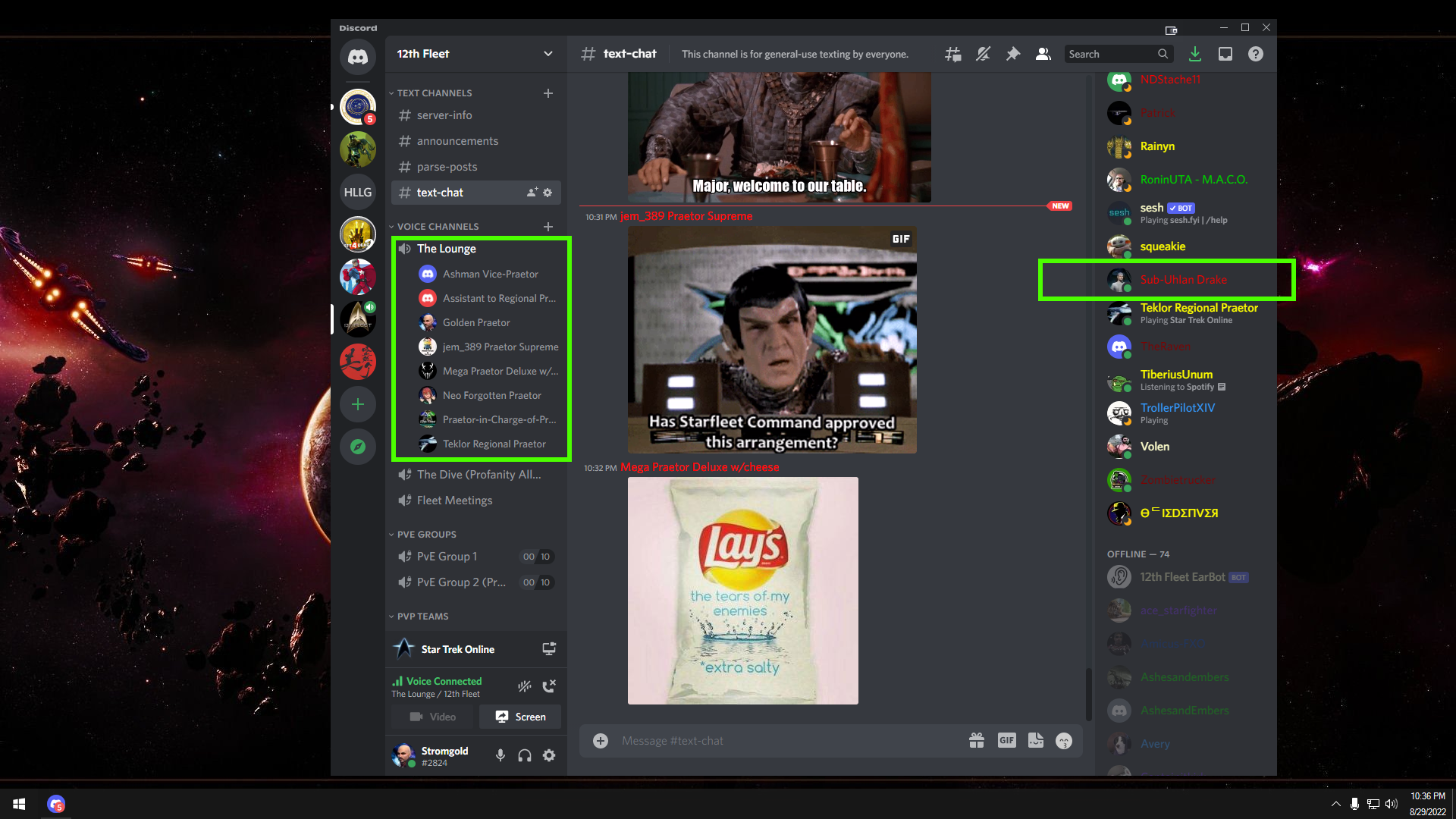Open parse-posts channel

(x=476, y=167)
